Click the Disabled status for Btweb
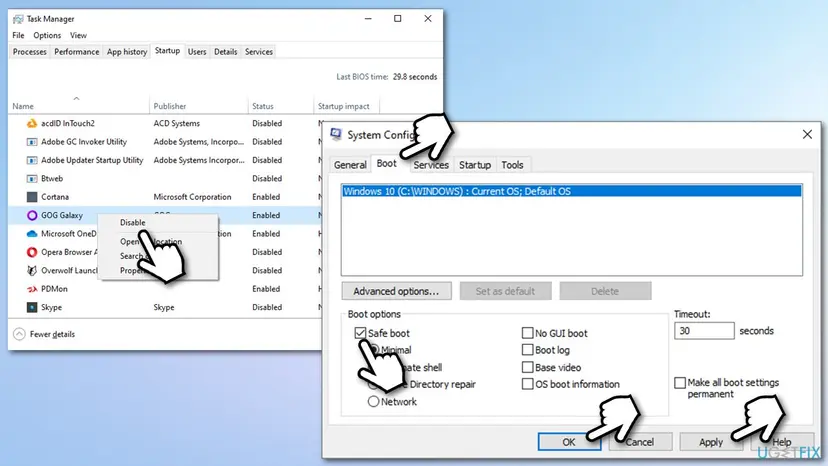The width and height of the screenshot is (828, 466). [x=267, y=179]
